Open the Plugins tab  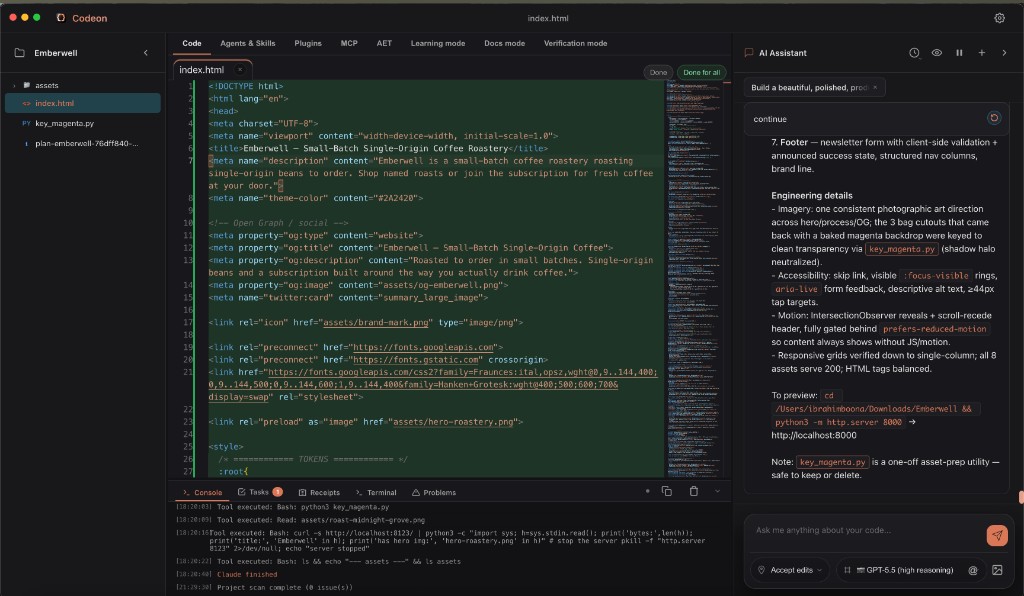[308, 43]
